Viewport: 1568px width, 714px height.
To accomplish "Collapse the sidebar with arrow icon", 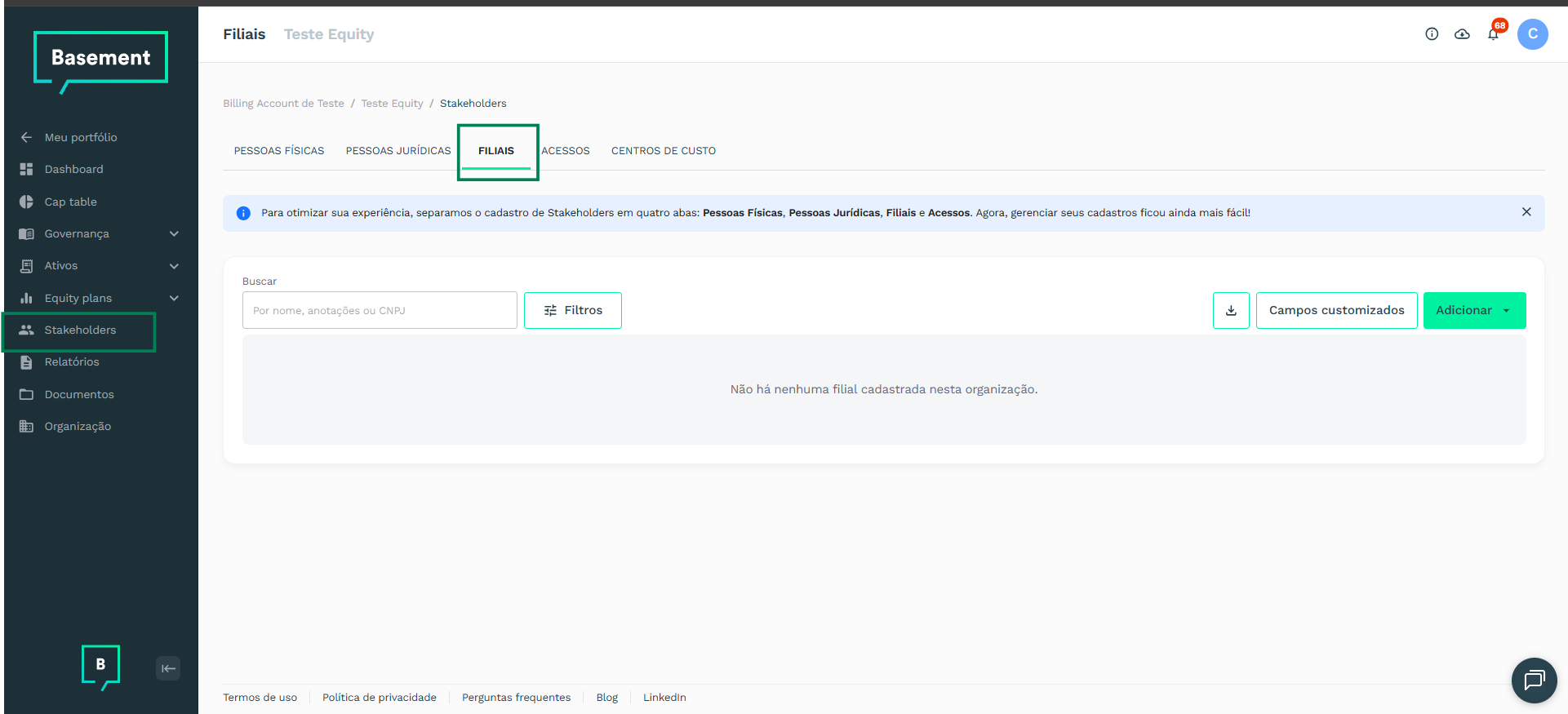I will pos(168,668).
